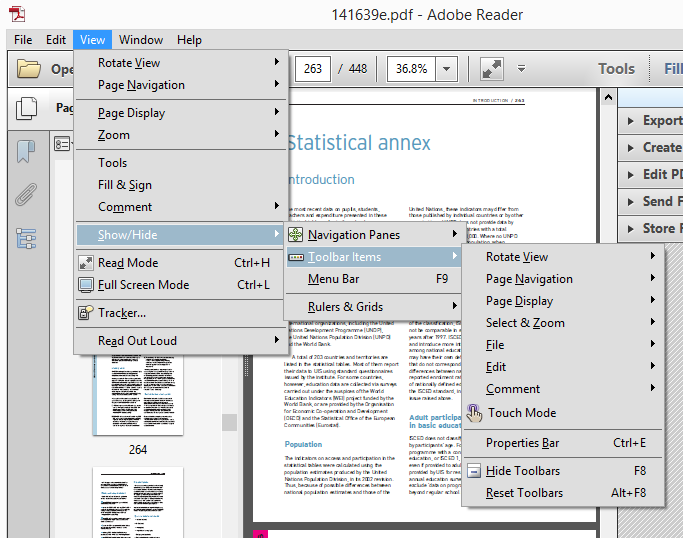This screenshot has width=683, height=538.
Task: Open the Window menu
Action: (x=141, y=40)
